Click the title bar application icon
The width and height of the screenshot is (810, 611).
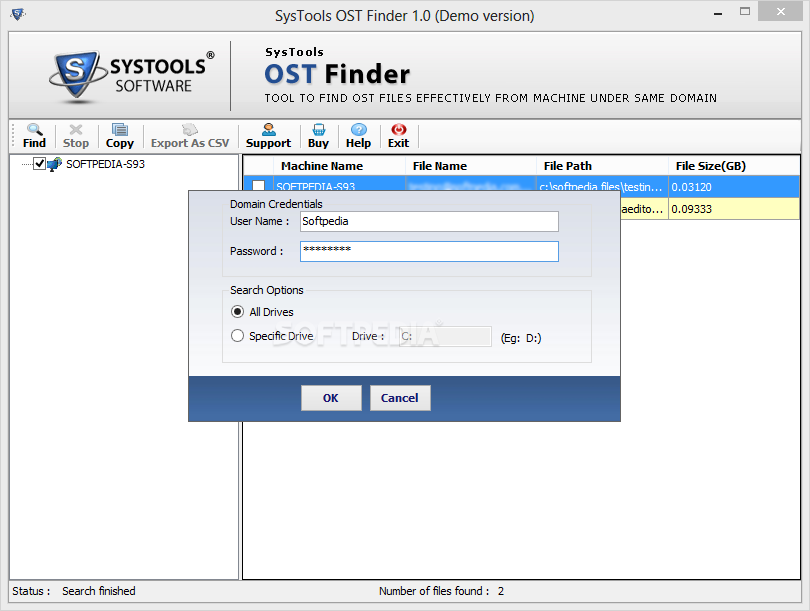coord(18,14)
